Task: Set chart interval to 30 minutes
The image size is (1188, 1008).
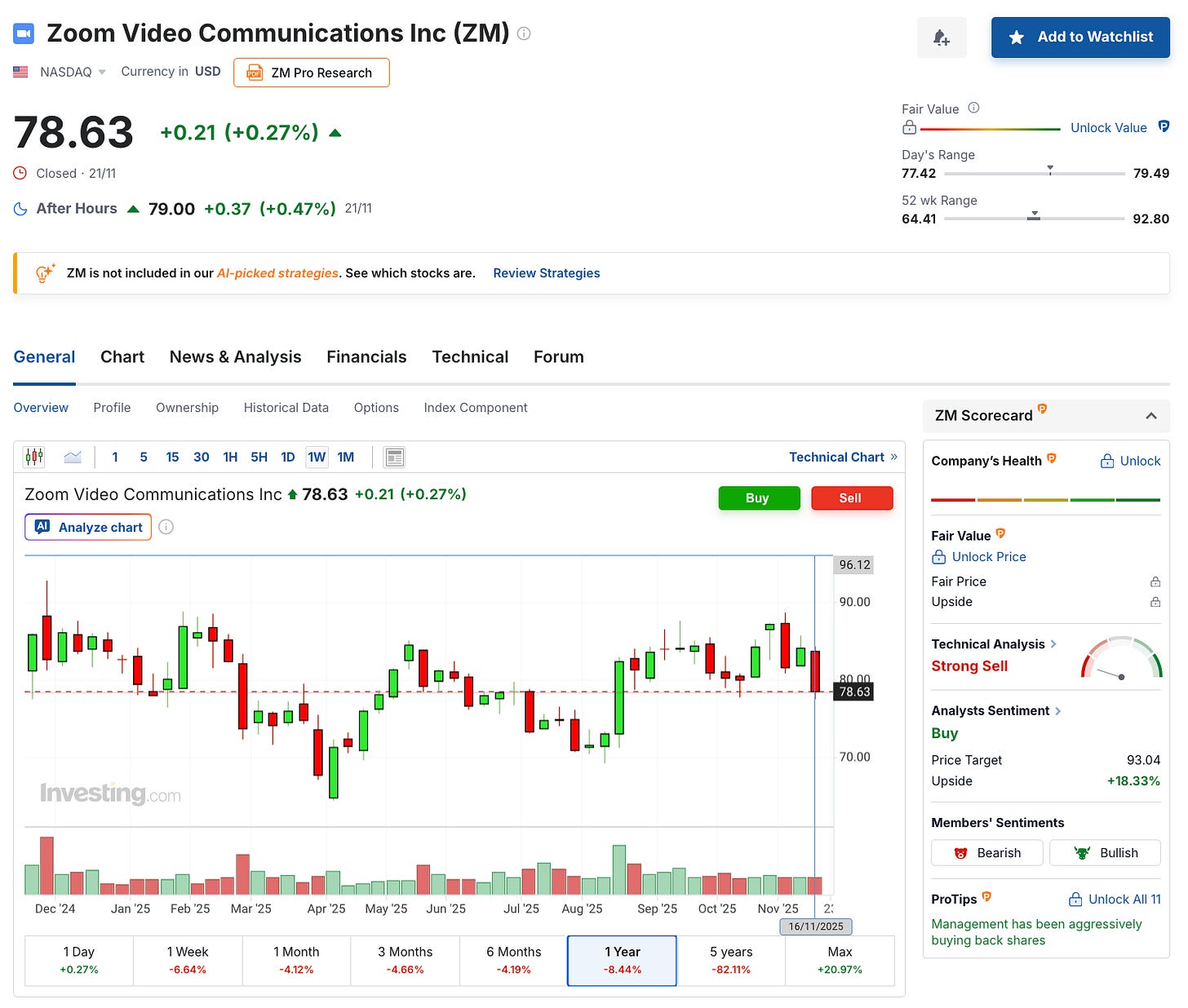Action: pos(202,457)
